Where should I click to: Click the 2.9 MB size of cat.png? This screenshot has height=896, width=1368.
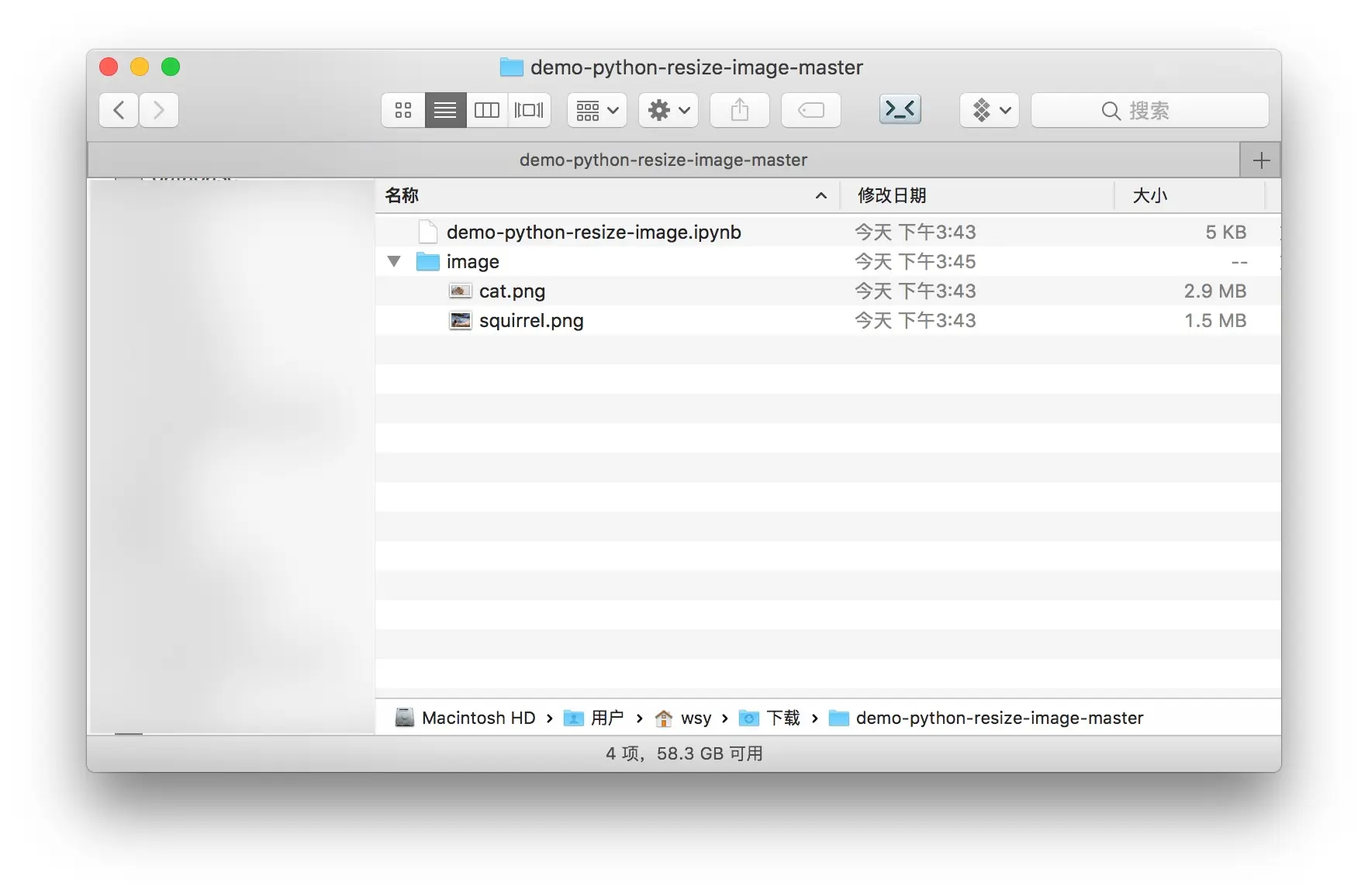pyautogui.click(x=1214, y=291)
